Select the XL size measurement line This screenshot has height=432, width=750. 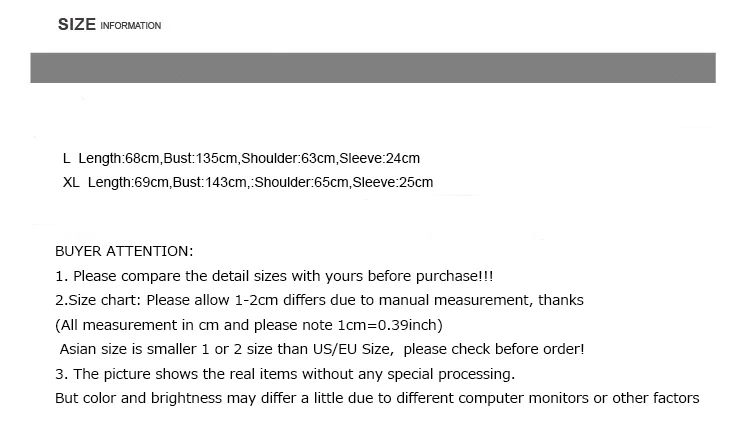pyautogui.click(x=248, y=182)
